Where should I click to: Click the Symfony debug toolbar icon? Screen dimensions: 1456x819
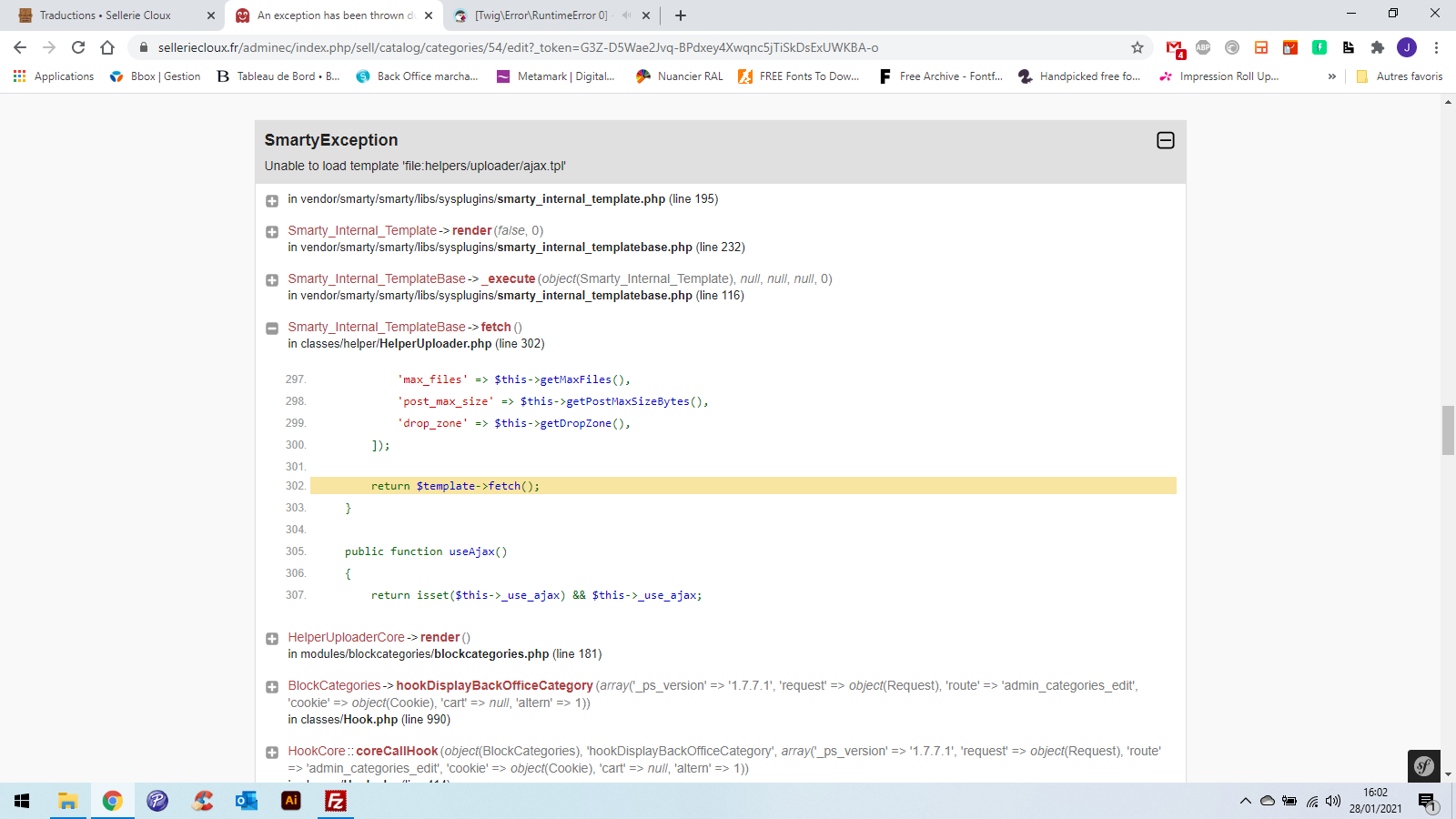1423,766
